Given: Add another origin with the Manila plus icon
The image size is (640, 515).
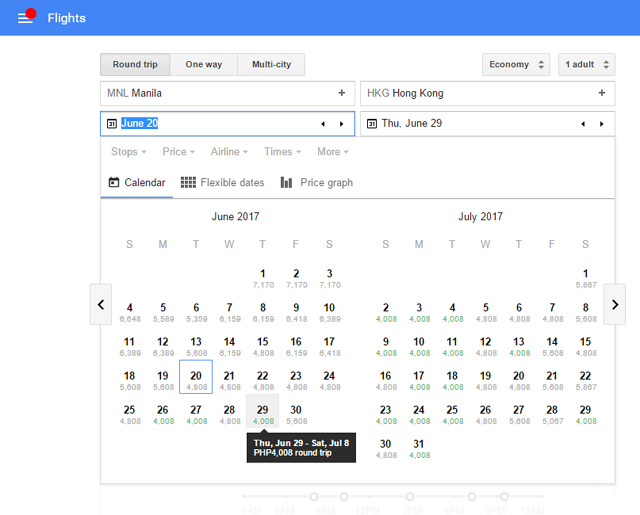Looking at the screenshot, I should pyautogui.click(x=342, y=93).
